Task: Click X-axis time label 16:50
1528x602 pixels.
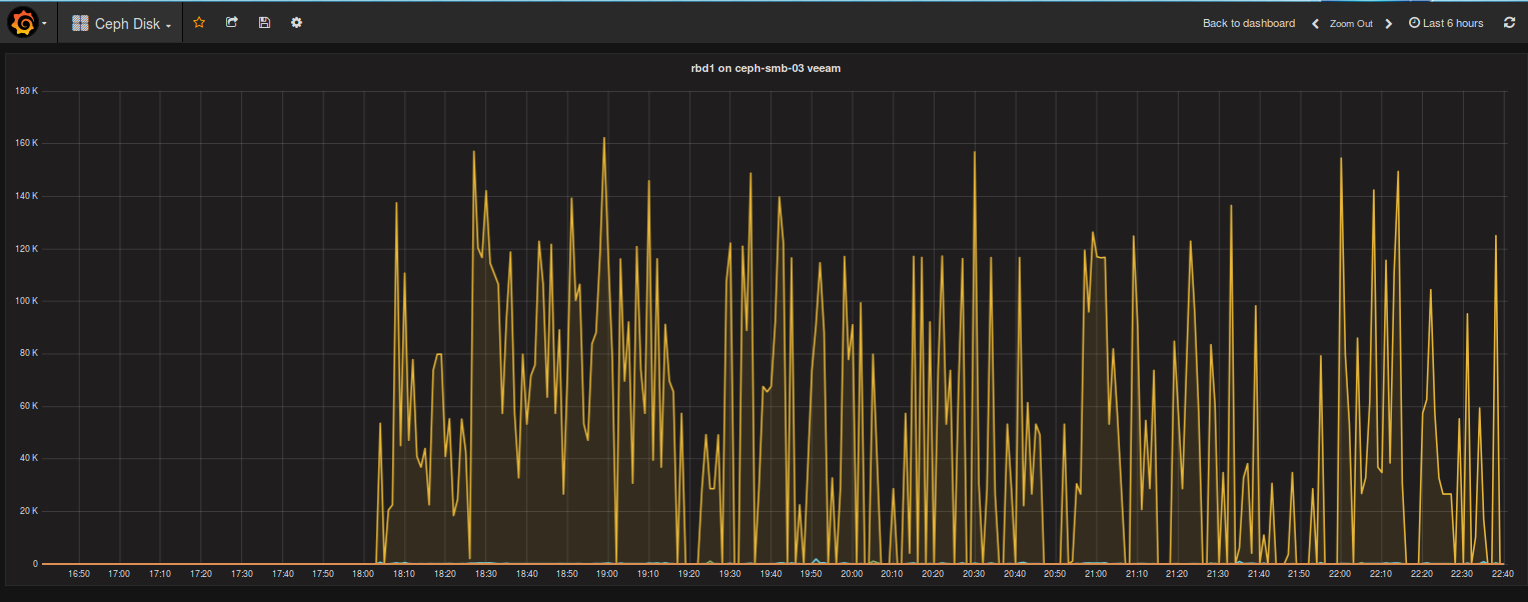Action: (79, 574)
